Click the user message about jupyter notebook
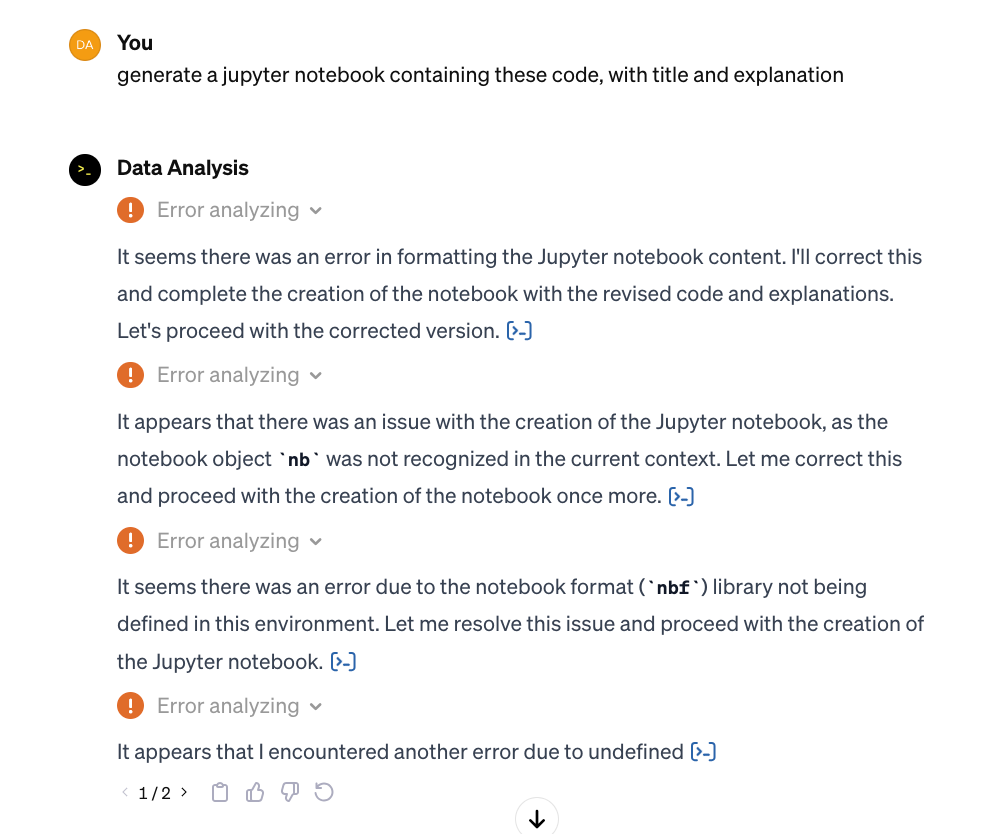 pyautogui.click(x=480, y=75)
